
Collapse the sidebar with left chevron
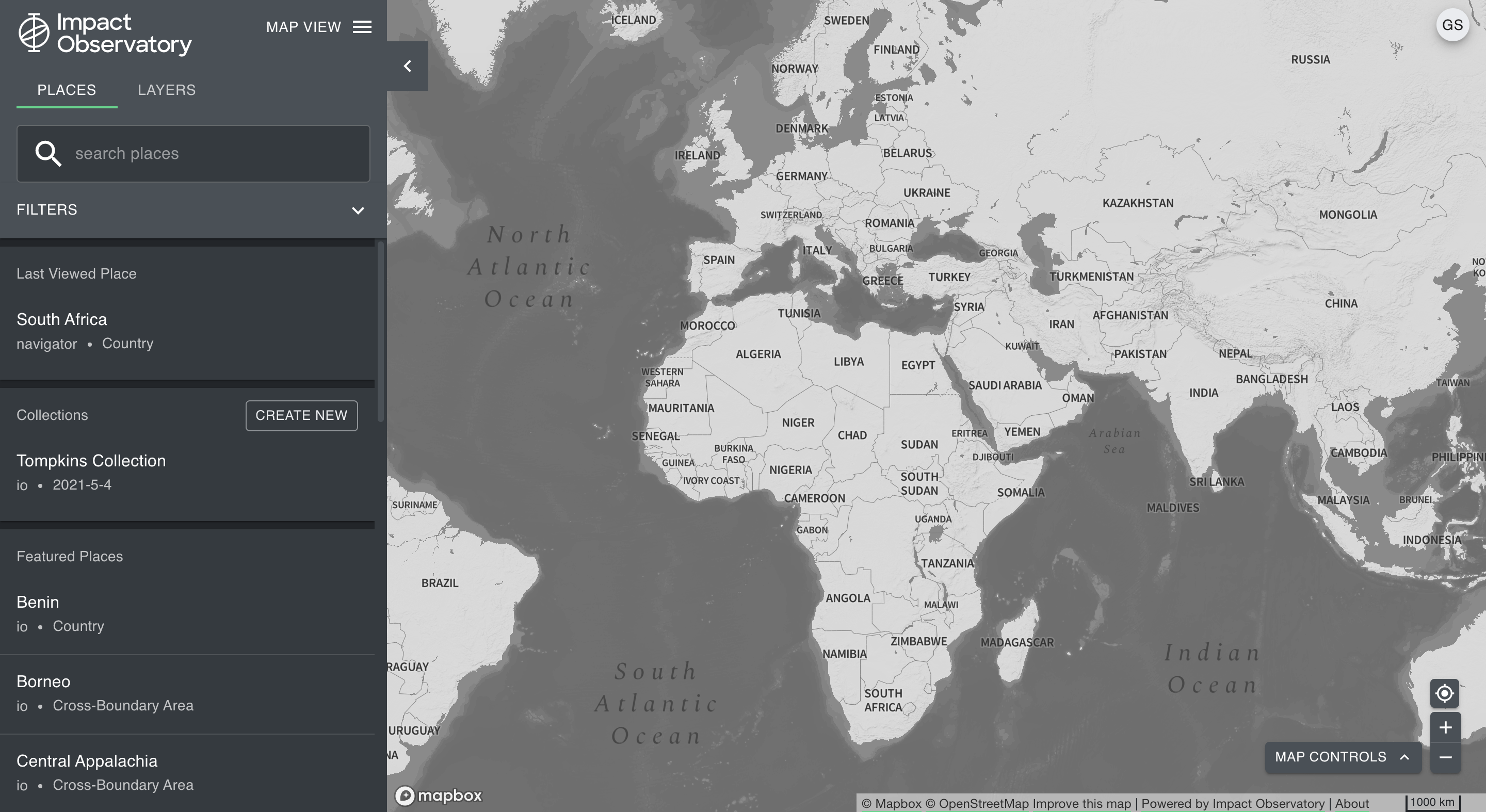tap(407, 67)
